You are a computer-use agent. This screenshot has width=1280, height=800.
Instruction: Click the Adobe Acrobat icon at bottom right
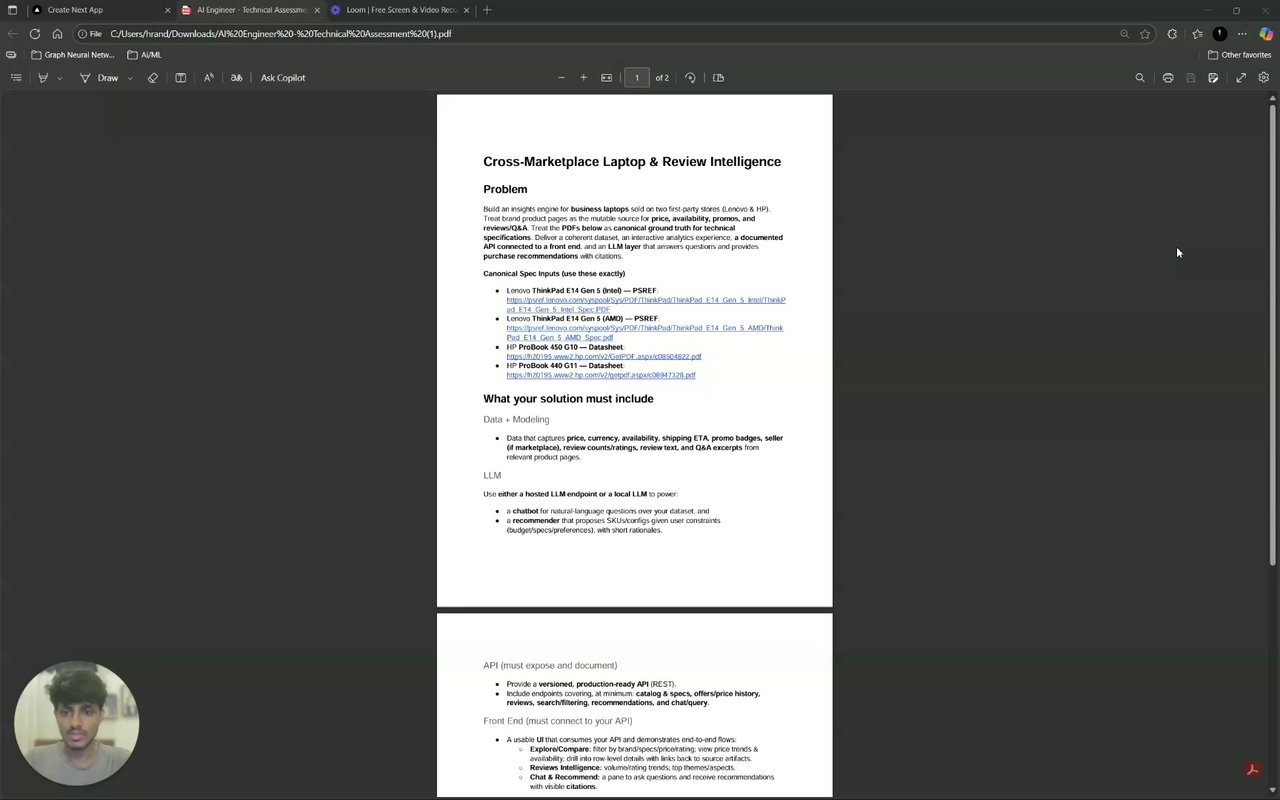[1251, 769]
